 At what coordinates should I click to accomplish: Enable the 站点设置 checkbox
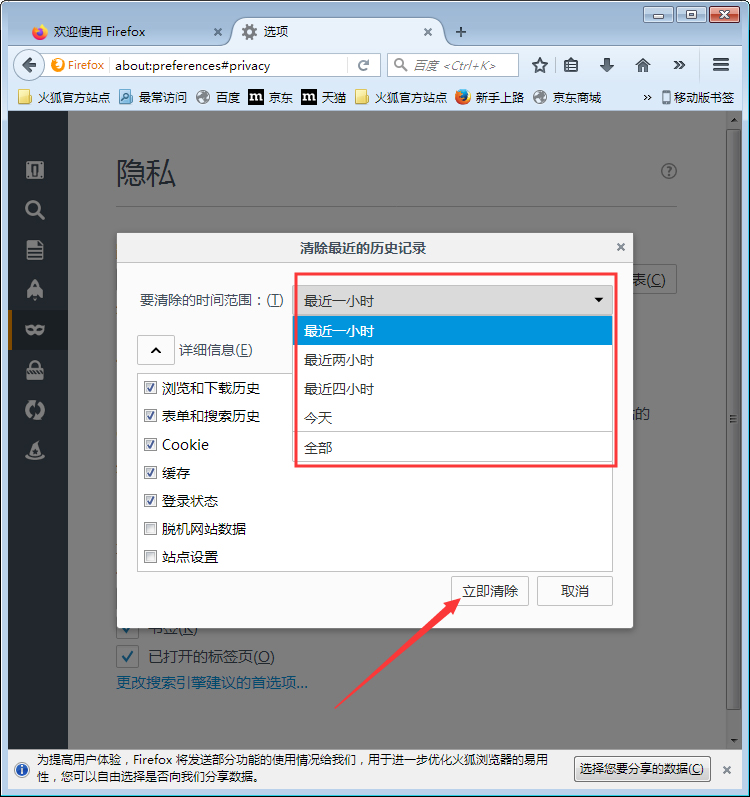pyautogui.click(x=151, y=557)
